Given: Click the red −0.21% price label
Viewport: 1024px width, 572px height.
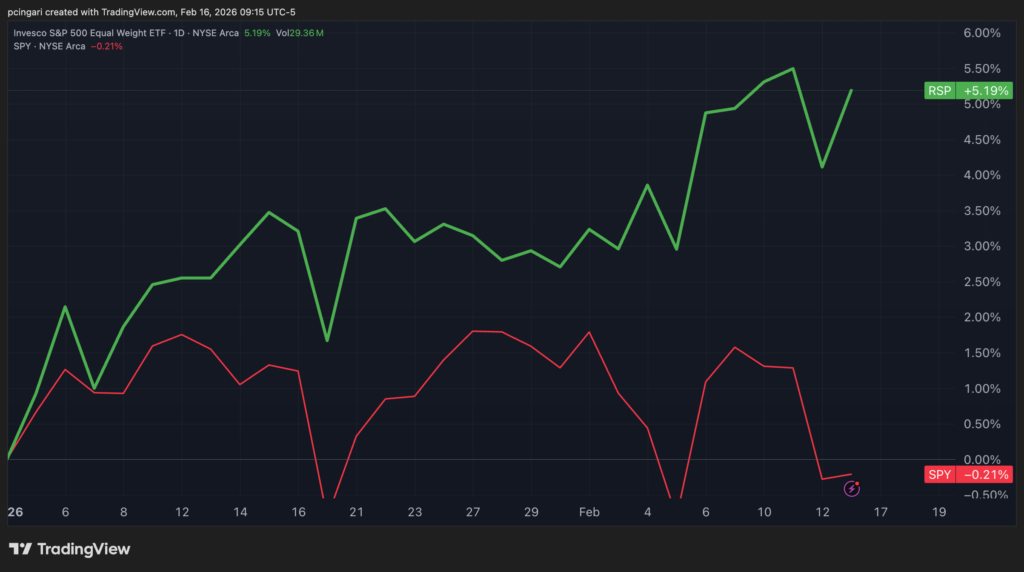Looking at the screenshot, I should (x=982, y=474).
